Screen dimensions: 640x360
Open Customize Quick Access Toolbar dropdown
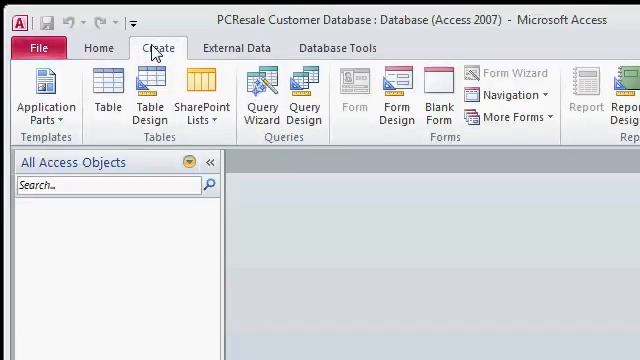(x=133, y=24)
